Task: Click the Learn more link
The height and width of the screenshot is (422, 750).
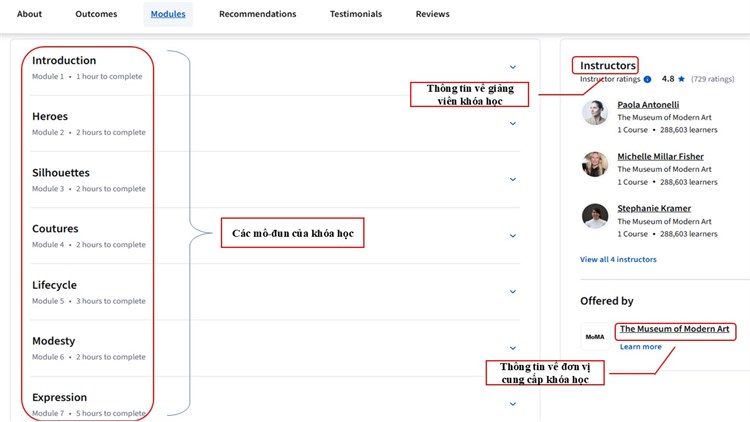Action: pos(640,347)
